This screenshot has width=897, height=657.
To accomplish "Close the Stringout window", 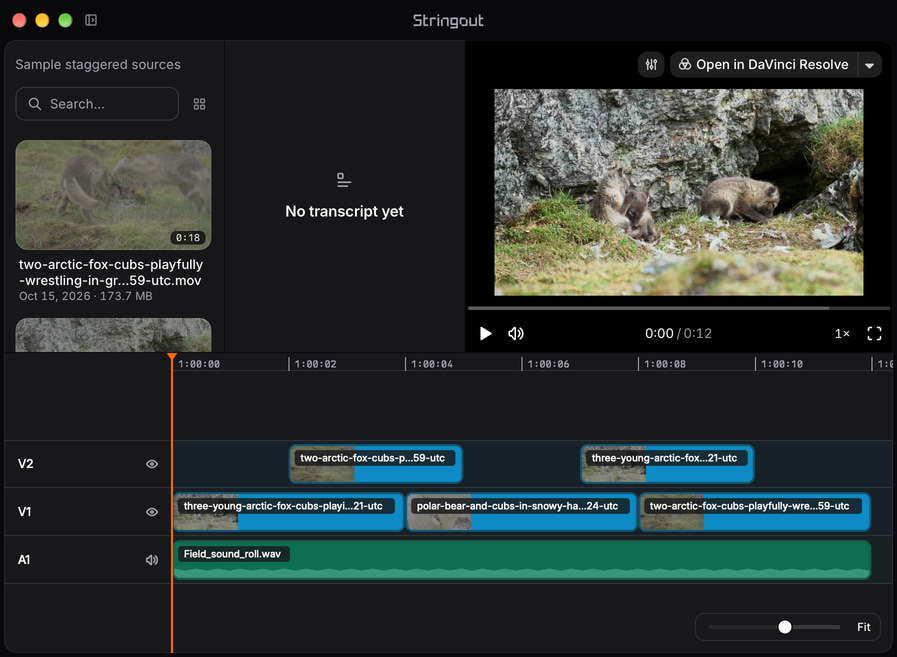I will click(19, 20).
